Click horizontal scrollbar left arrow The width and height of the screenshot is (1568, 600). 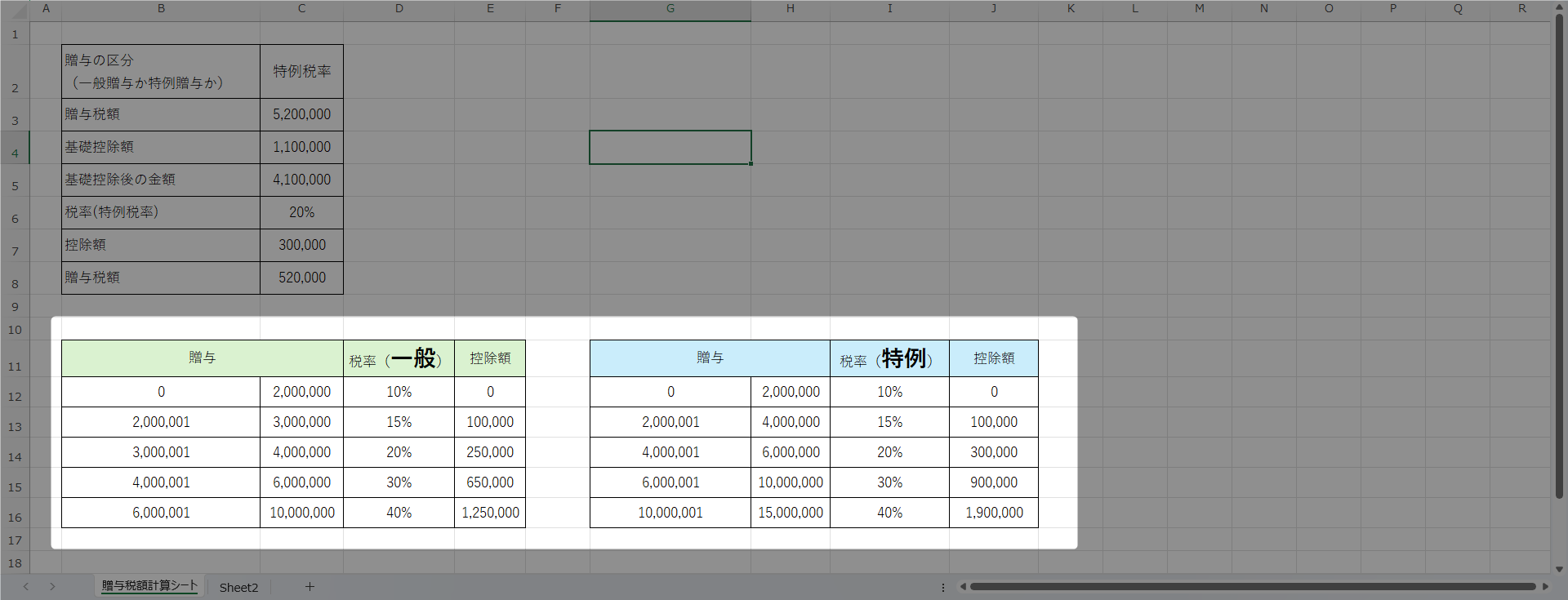point(963,586)
